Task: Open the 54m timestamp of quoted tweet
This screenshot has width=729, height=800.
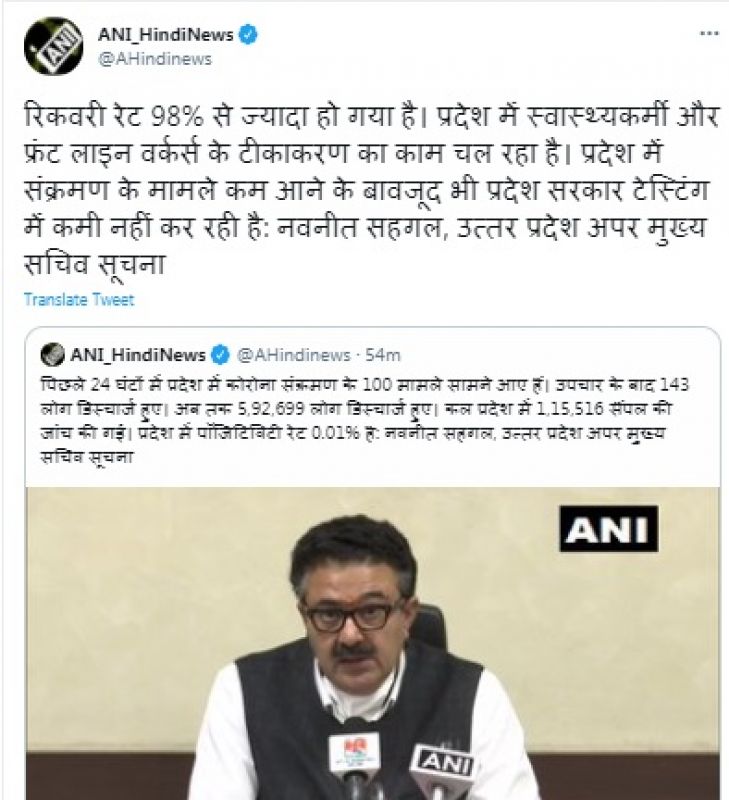Action: (383, 355)
